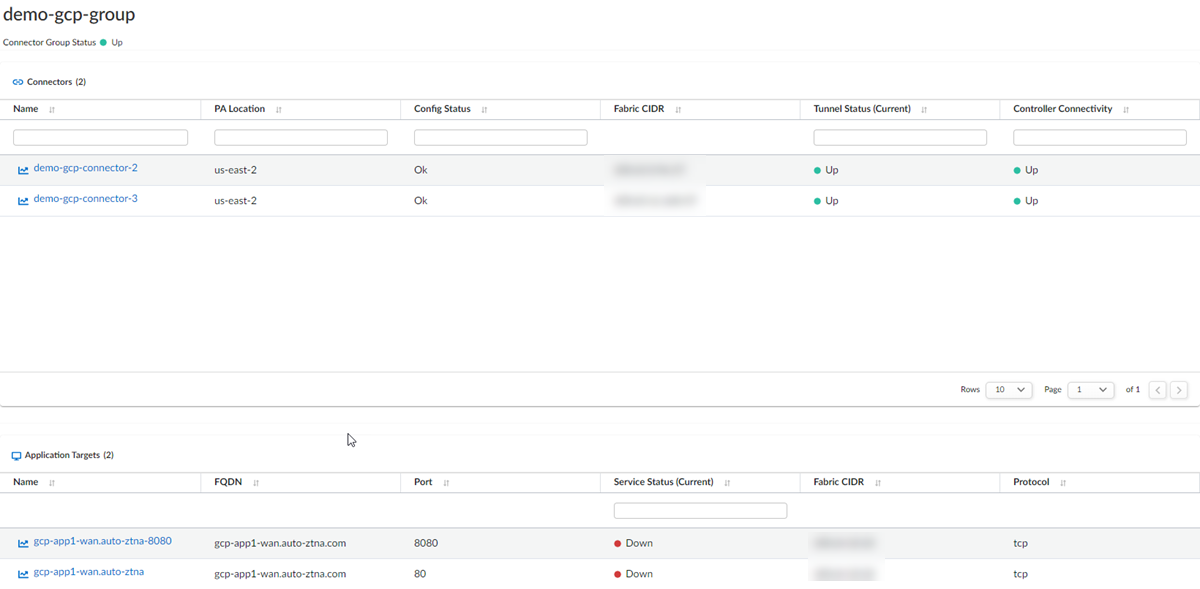Image resolution: width=1200 pixels, height=589 pixels.
Task: Click the chart icon beside demo-gcp-connector-3
Action: tap(23, 201)
